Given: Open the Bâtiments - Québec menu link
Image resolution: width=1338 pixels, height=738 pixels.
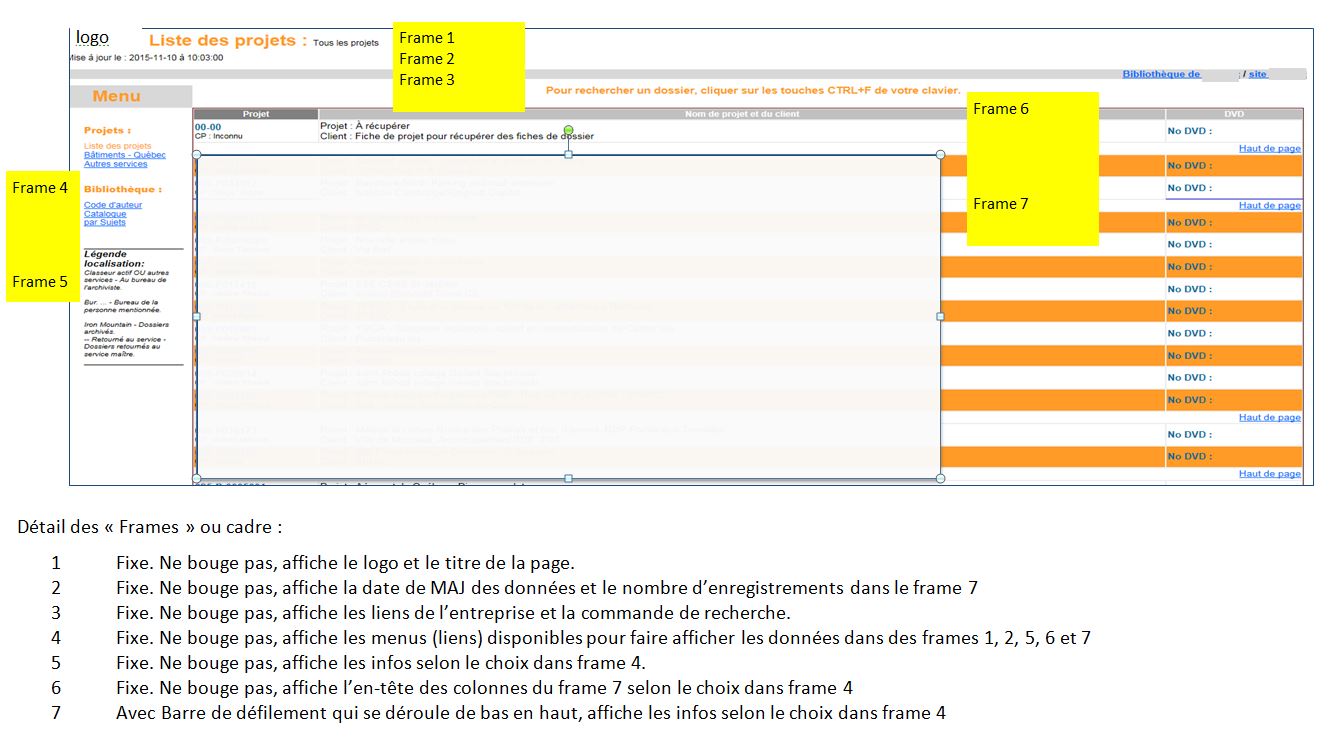Looking at the screenshot, I should click(124, 155).
